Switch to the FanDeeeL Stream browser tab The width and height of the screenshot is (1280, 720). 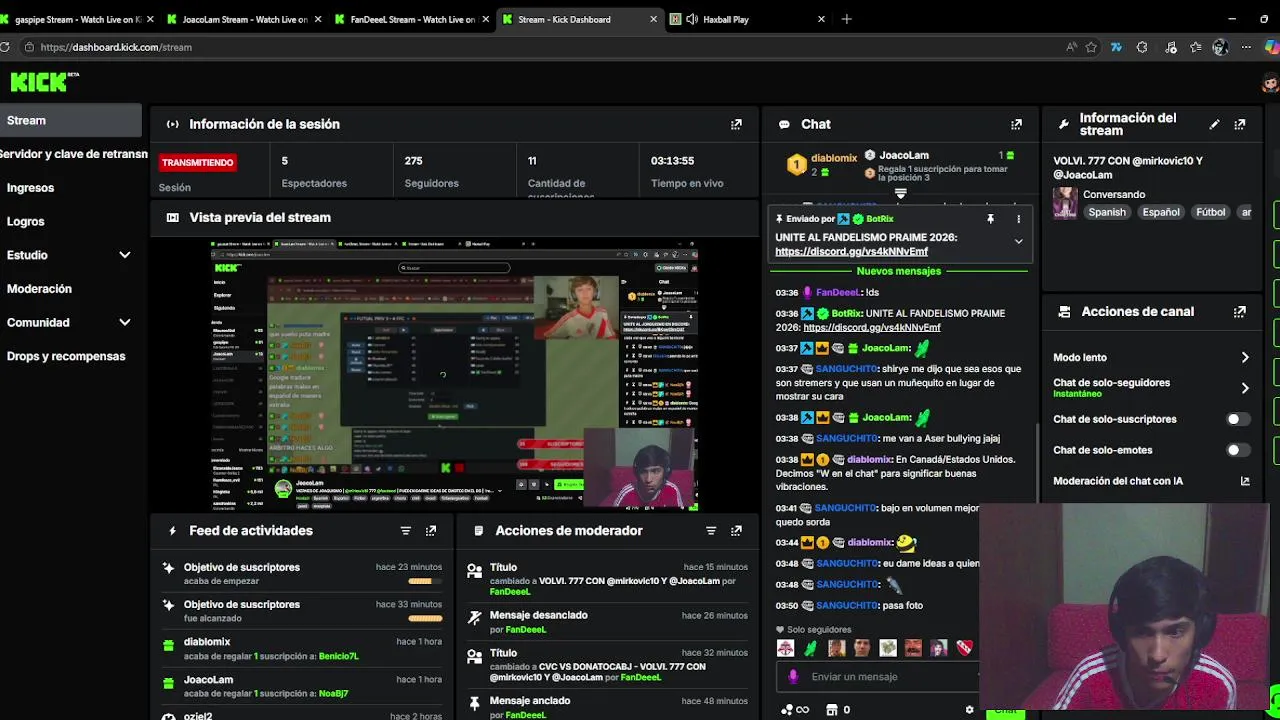(x=410, y=19)
